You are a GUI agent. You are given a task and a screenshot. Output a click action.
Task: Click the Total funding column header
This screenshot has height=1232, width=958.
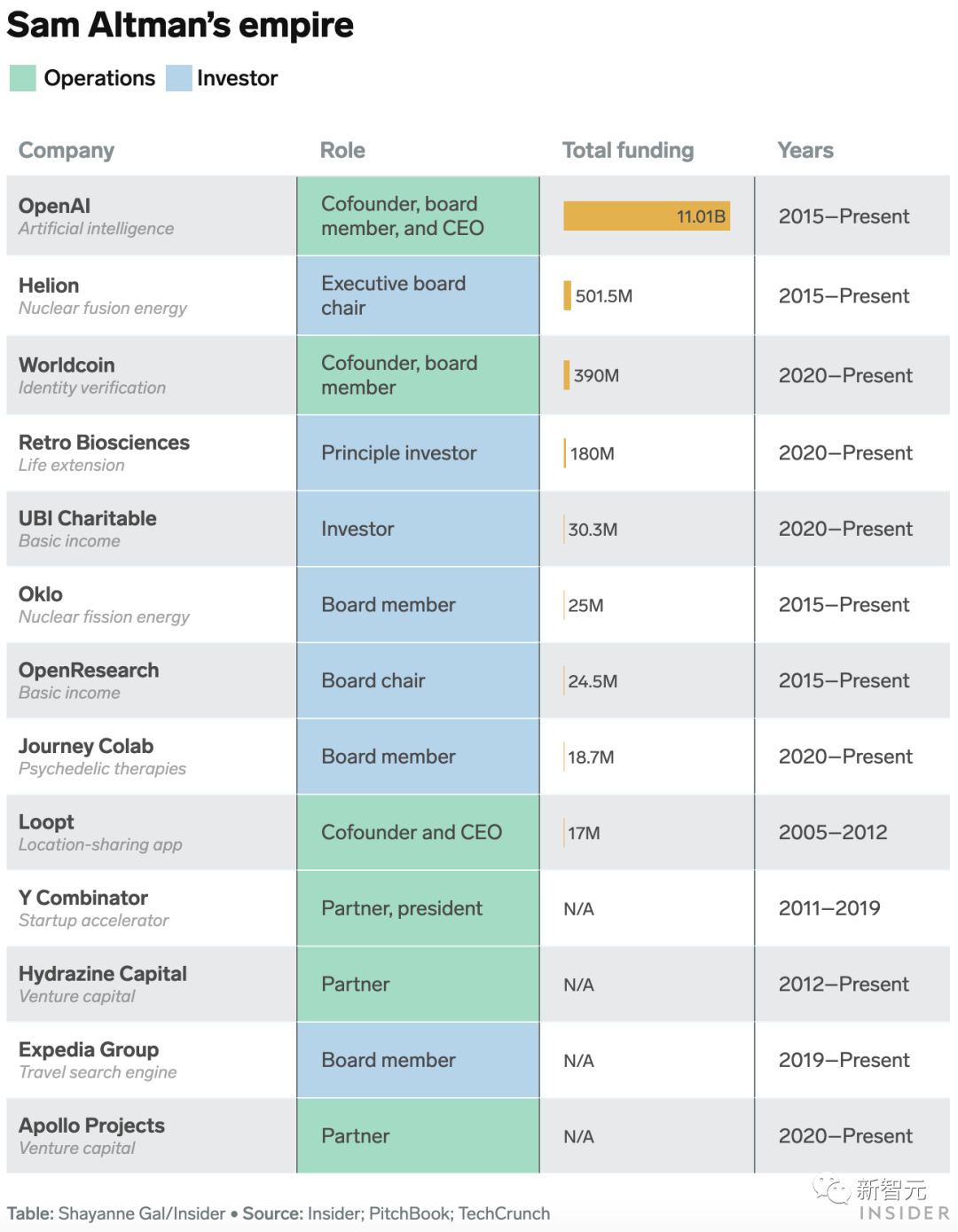pos(628,150)
